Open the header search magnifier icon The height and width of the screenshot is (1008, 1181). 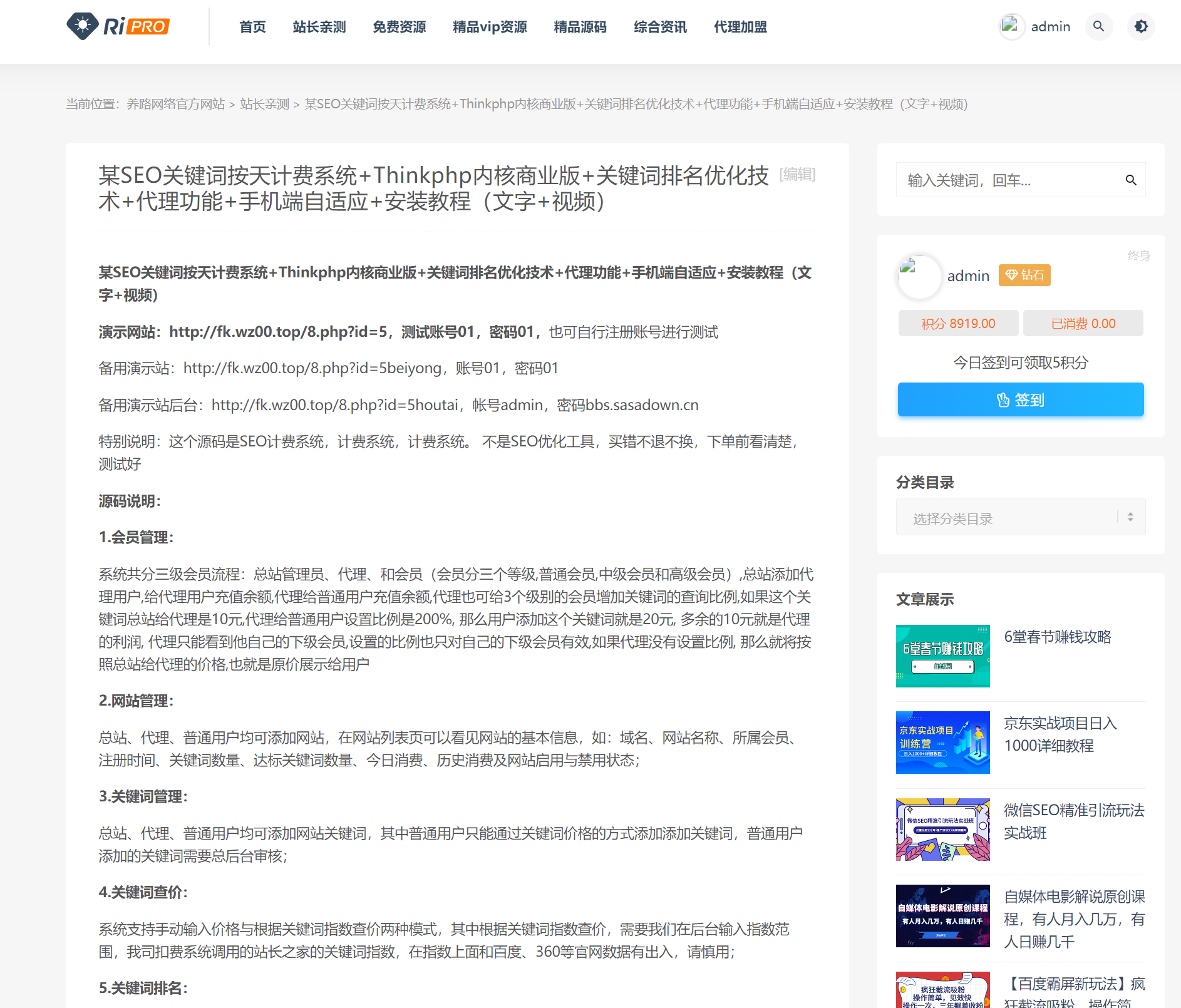click(x=1098, y=26)
